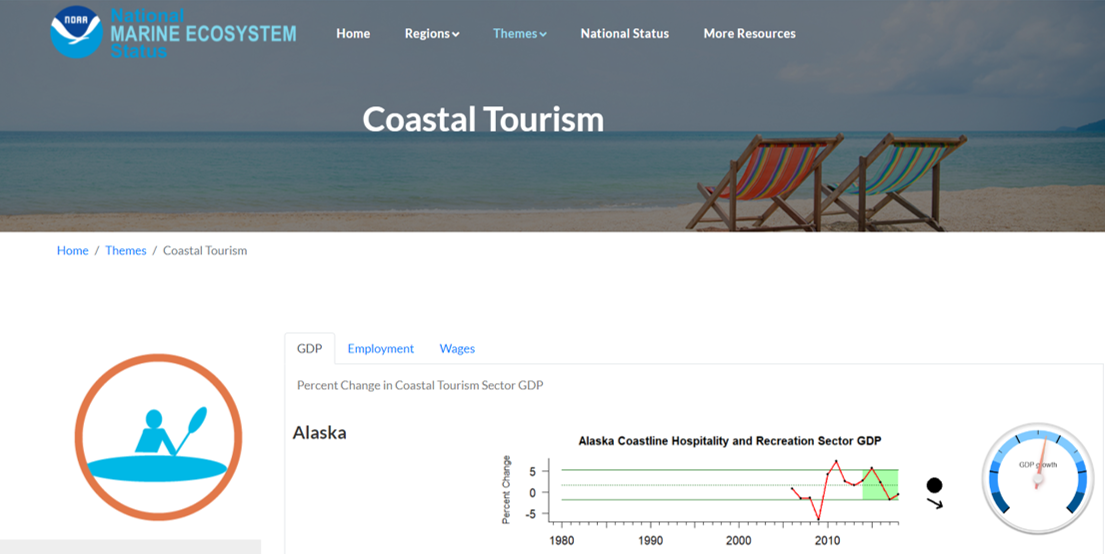Image resolution: width=1105 pixels, height=554 pixels.
Task: Open the National Status page
Action: click(x=624, y=33)
